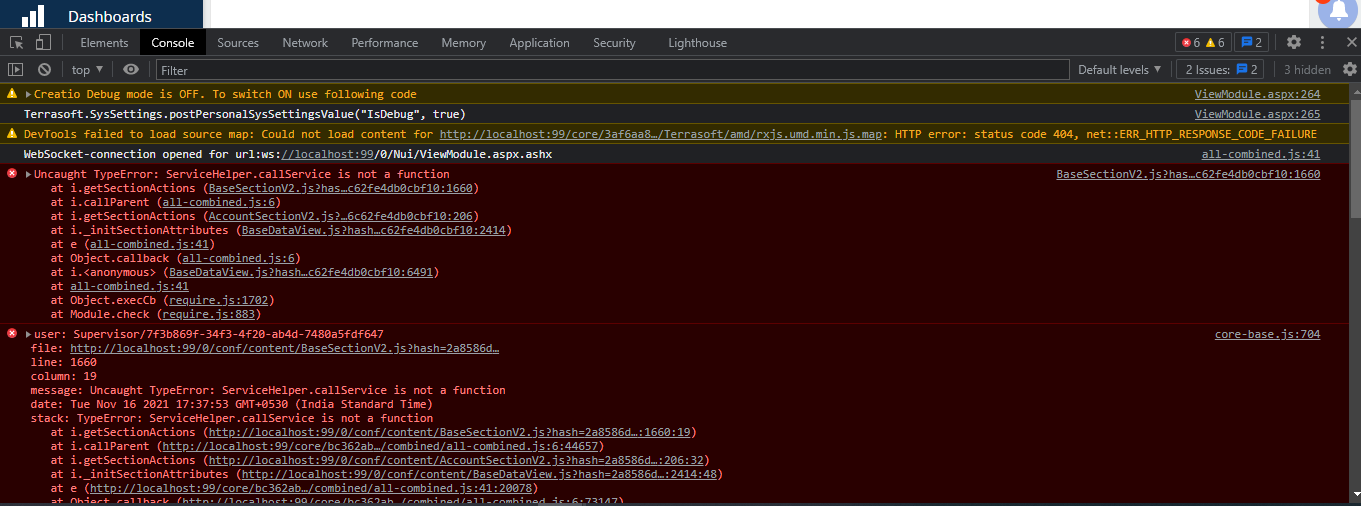This screenshot has height=506, width=1361.
Task: Toggle the device toolbar icon
Action: (x=43, y=42)
